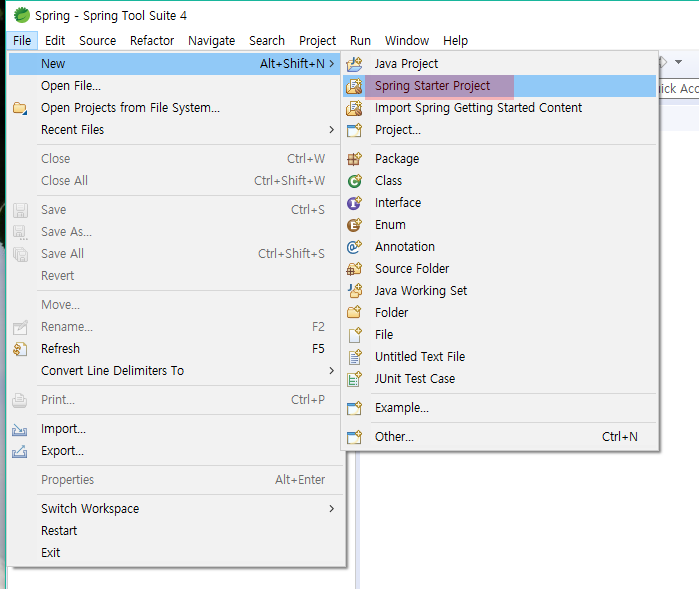The height and width of the screenshot is (589, 699).
Task: Choose Export... in File menu
Action: pyautogui.click(x=174, y=451)
